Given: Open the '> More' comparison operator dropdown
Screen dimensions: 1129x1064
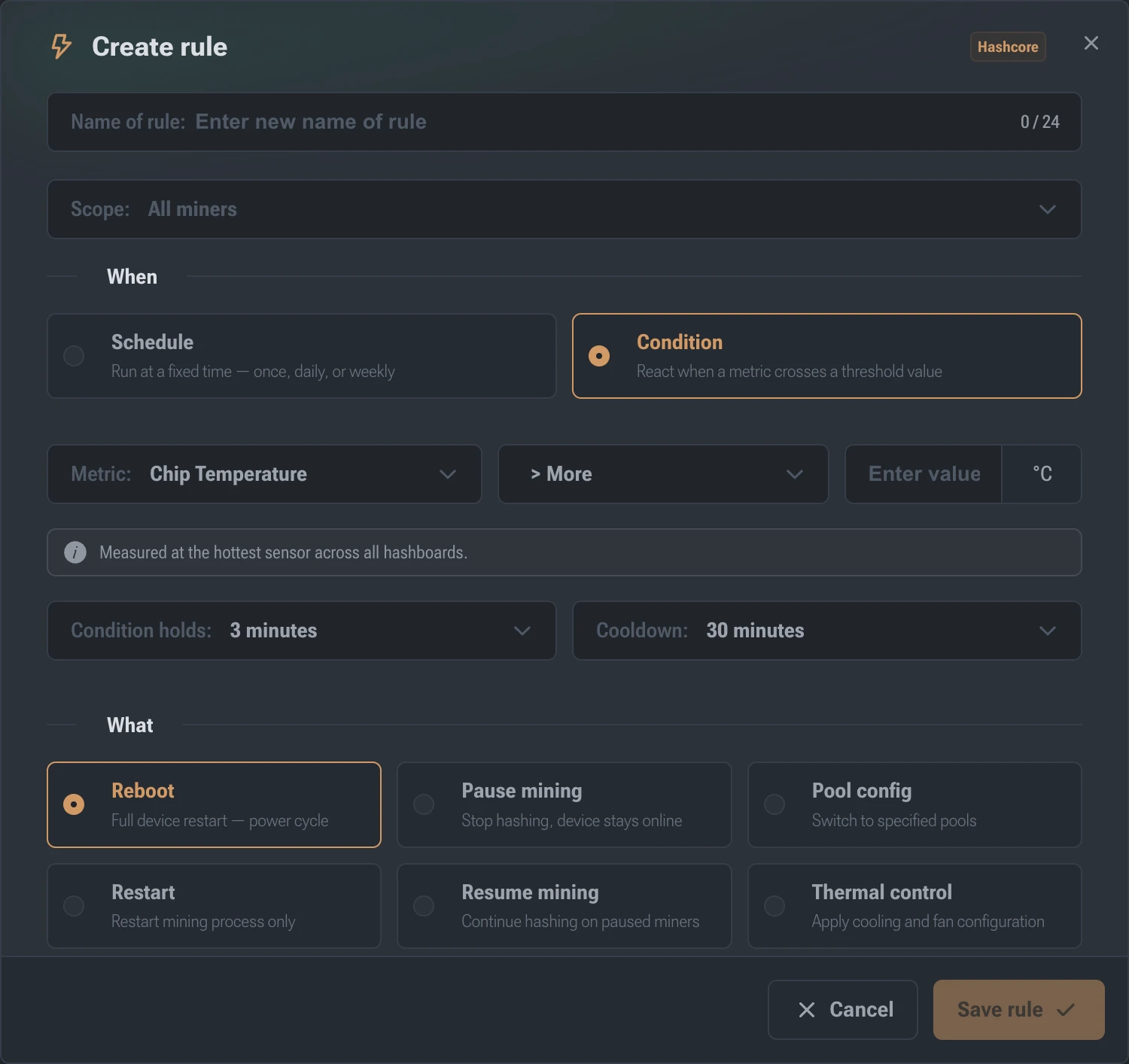Looking at the screenshot, I should tap(663, 474).
